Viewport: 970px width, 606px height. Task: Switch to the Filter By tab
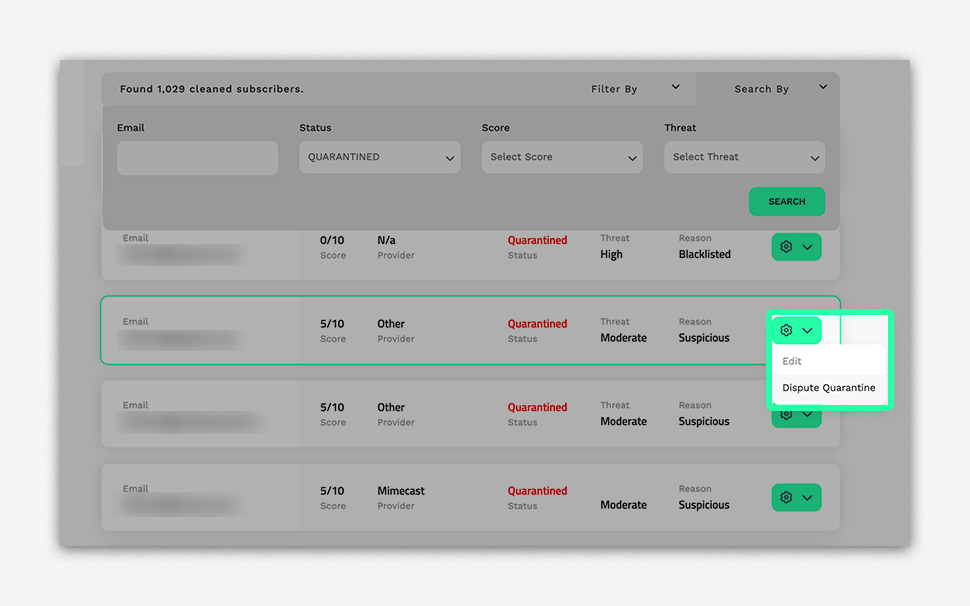click(614, 89)
